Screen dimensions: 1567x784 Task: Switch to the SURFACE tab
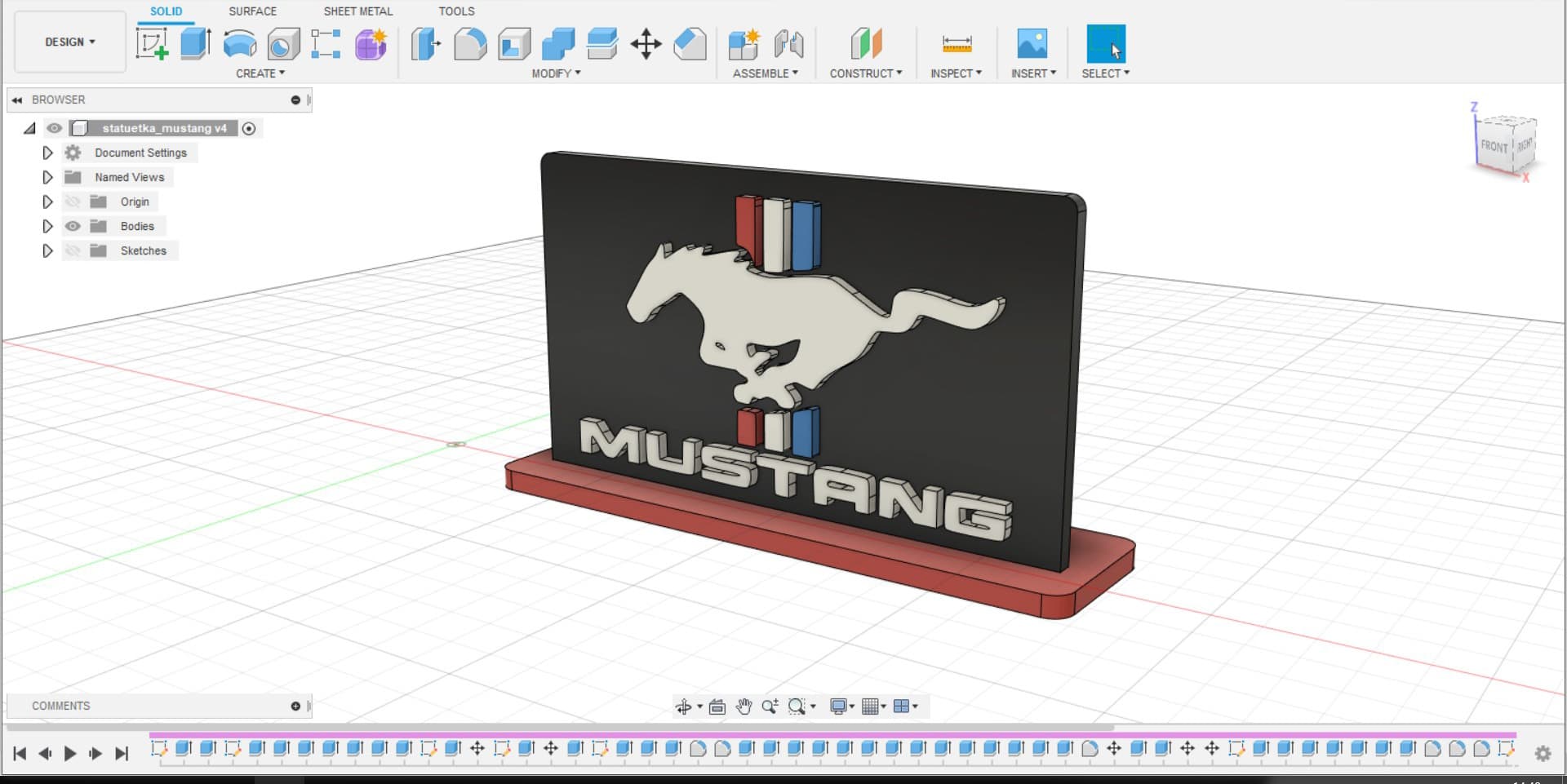(252, 11)
